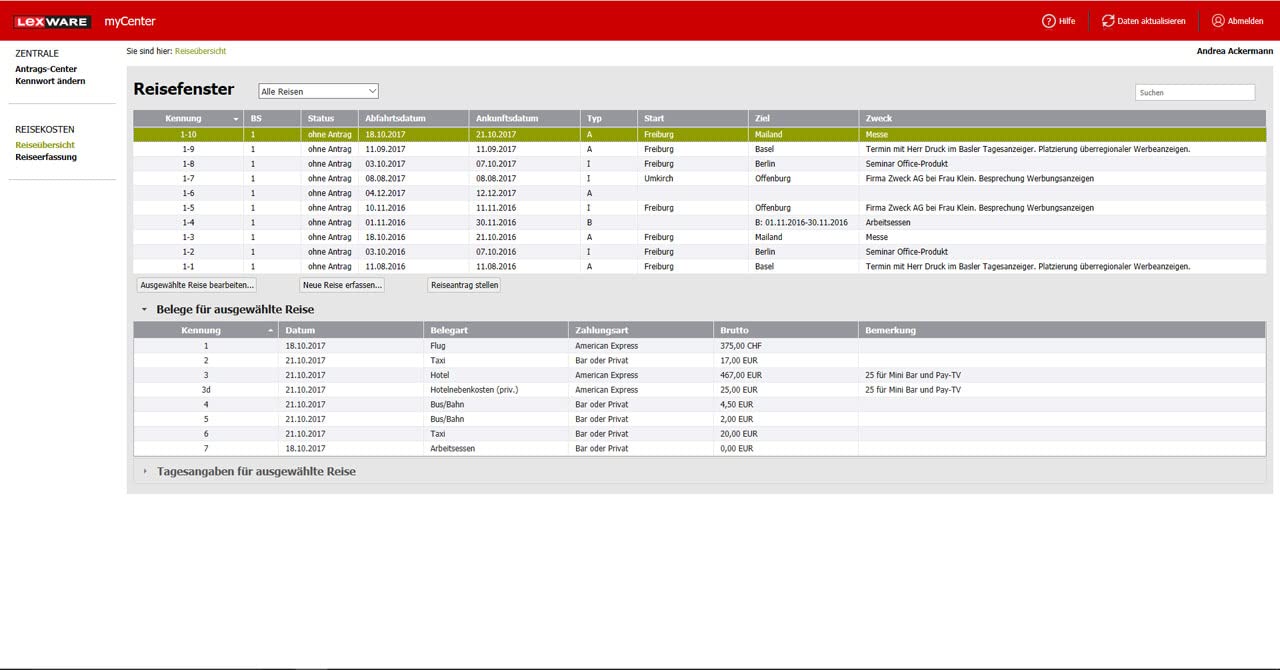Click the Hilfe question-mark icon
This screenshot has width=1280, height=670.
coord(1049,21)
